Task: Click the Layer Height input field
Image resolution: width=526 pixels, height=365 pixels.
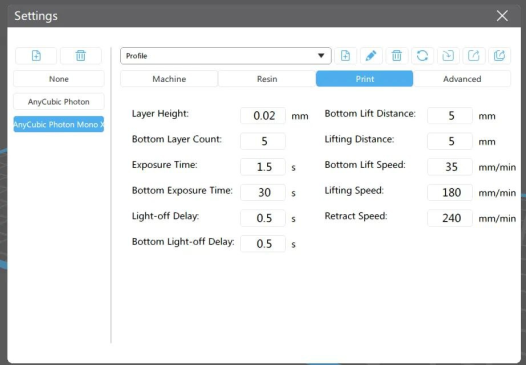Action: pos(263,116)
